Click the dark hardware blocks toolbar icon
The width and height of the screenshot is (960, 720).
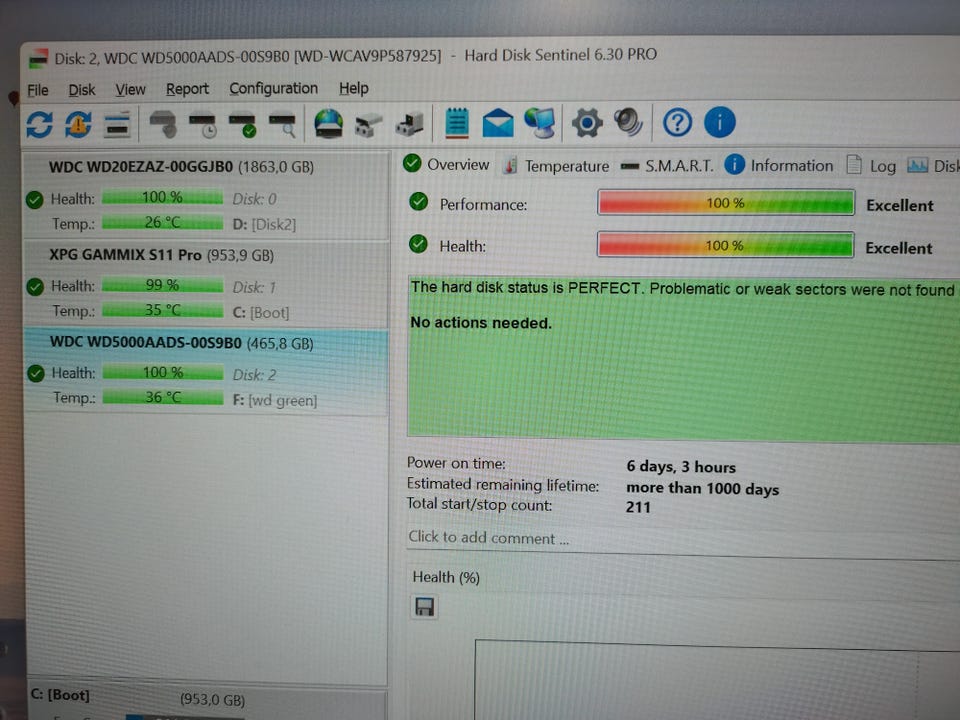(410, 124)
